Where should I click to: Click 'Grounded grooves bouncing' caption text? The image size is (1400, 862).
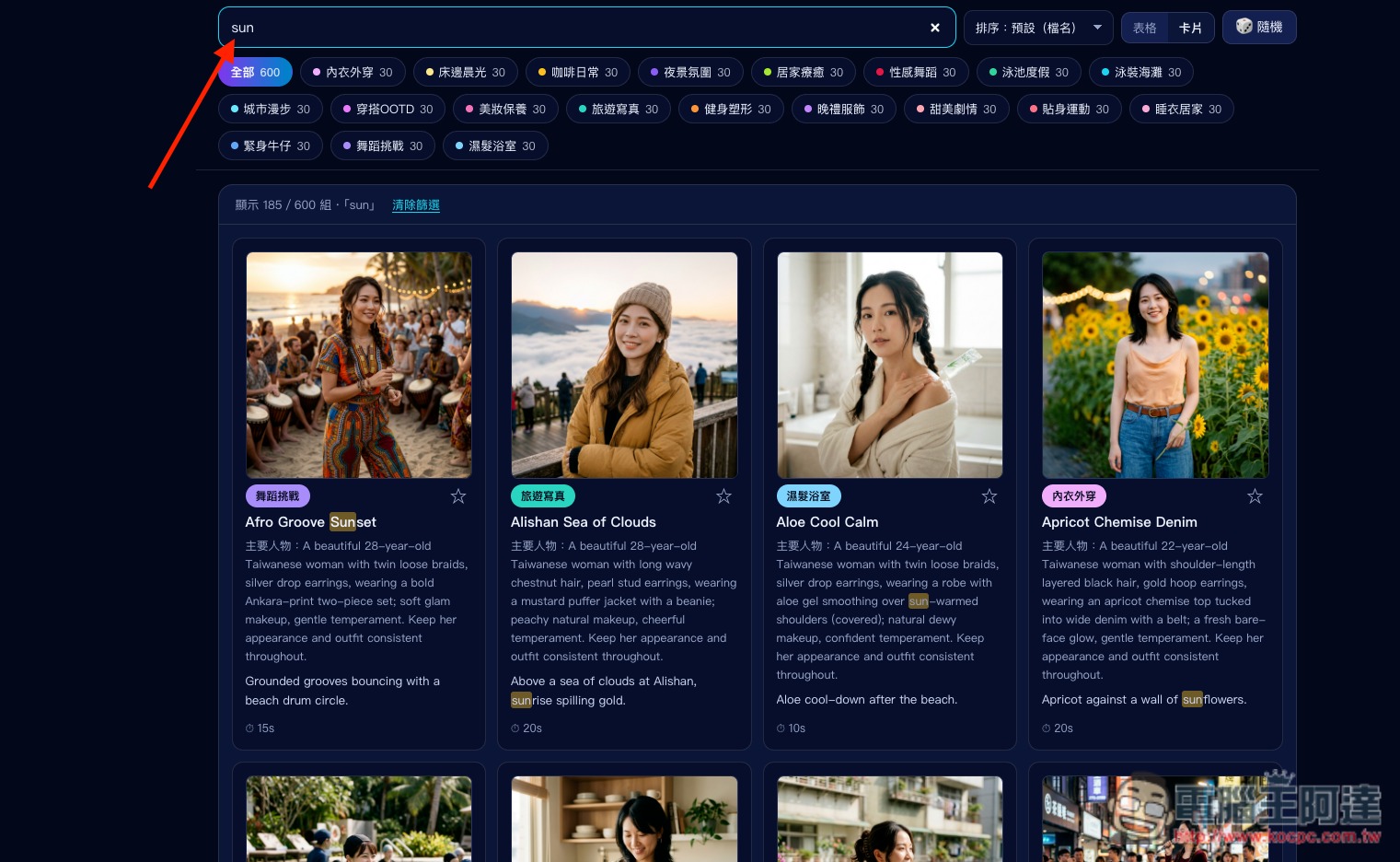click(342, 691)
